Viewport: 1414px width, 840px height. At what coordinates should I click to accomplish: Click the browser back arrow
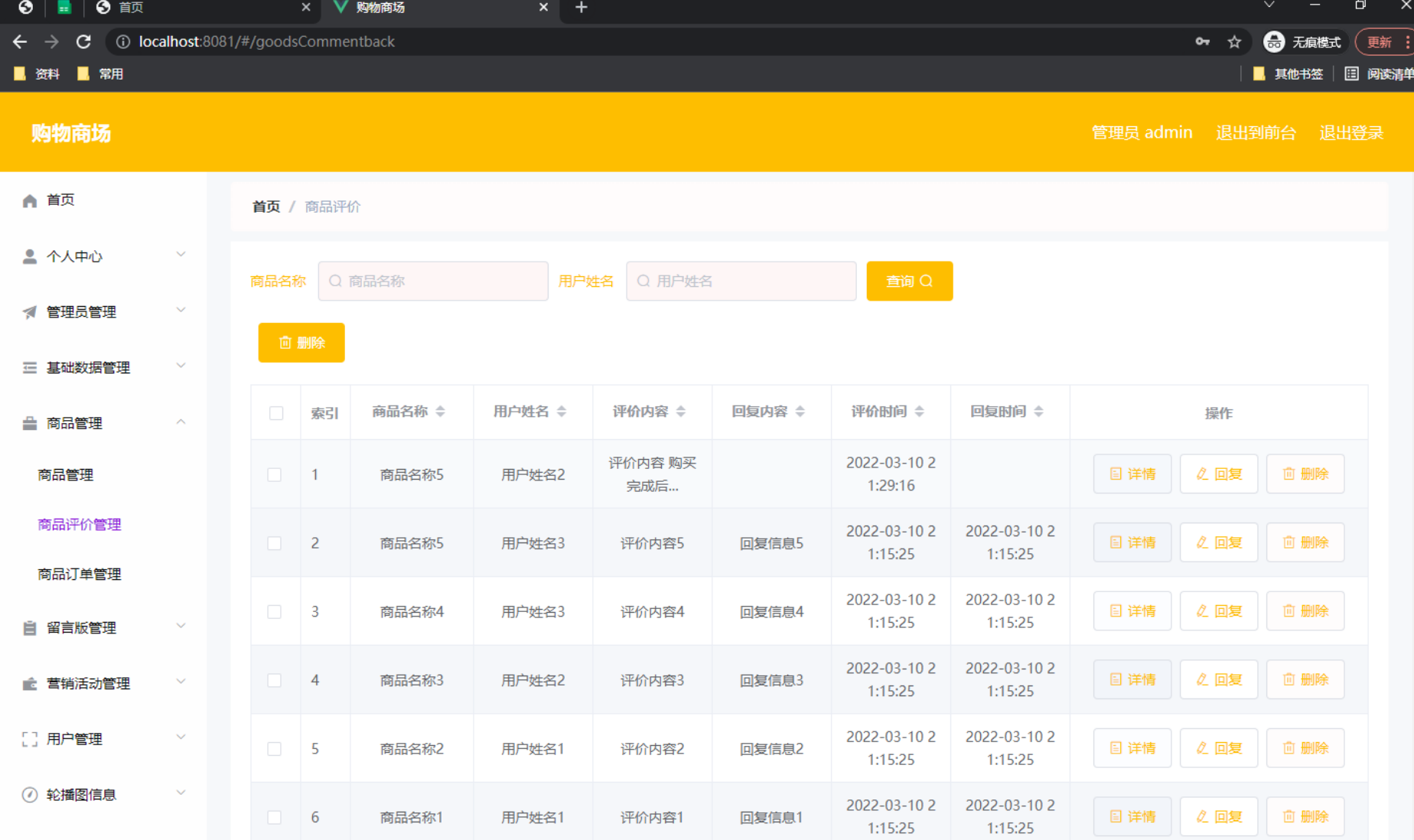20,41
